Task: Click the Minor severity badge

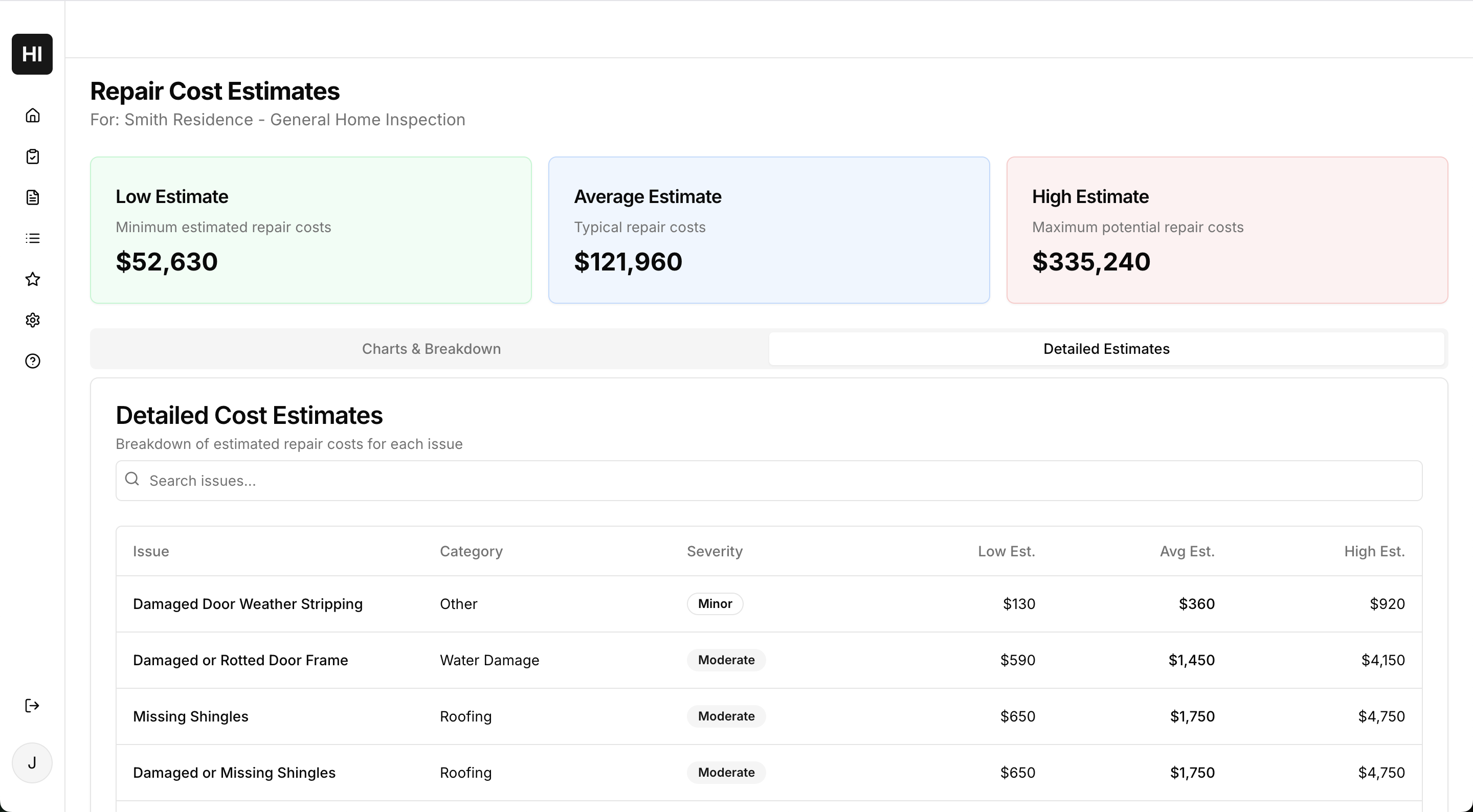Action: (715, 604)
